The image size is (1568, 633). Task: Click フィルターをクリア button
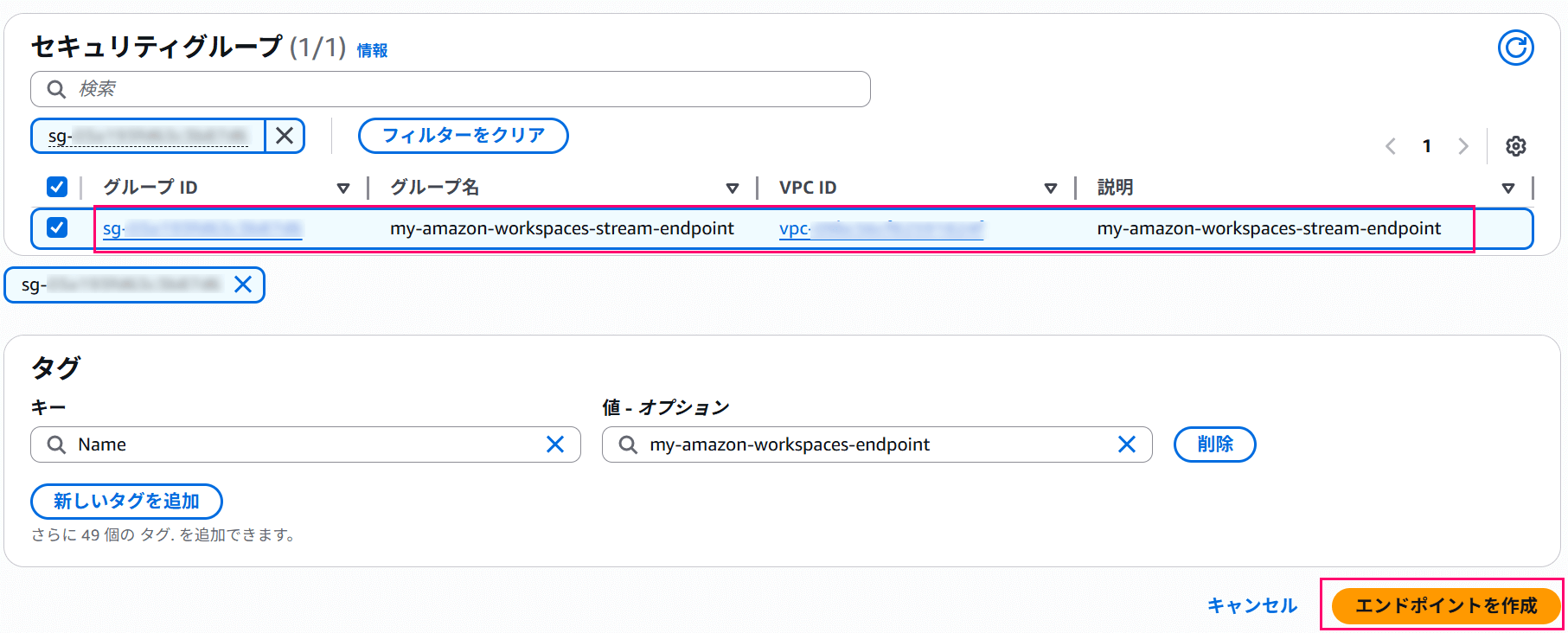click(x=464, y=136)
